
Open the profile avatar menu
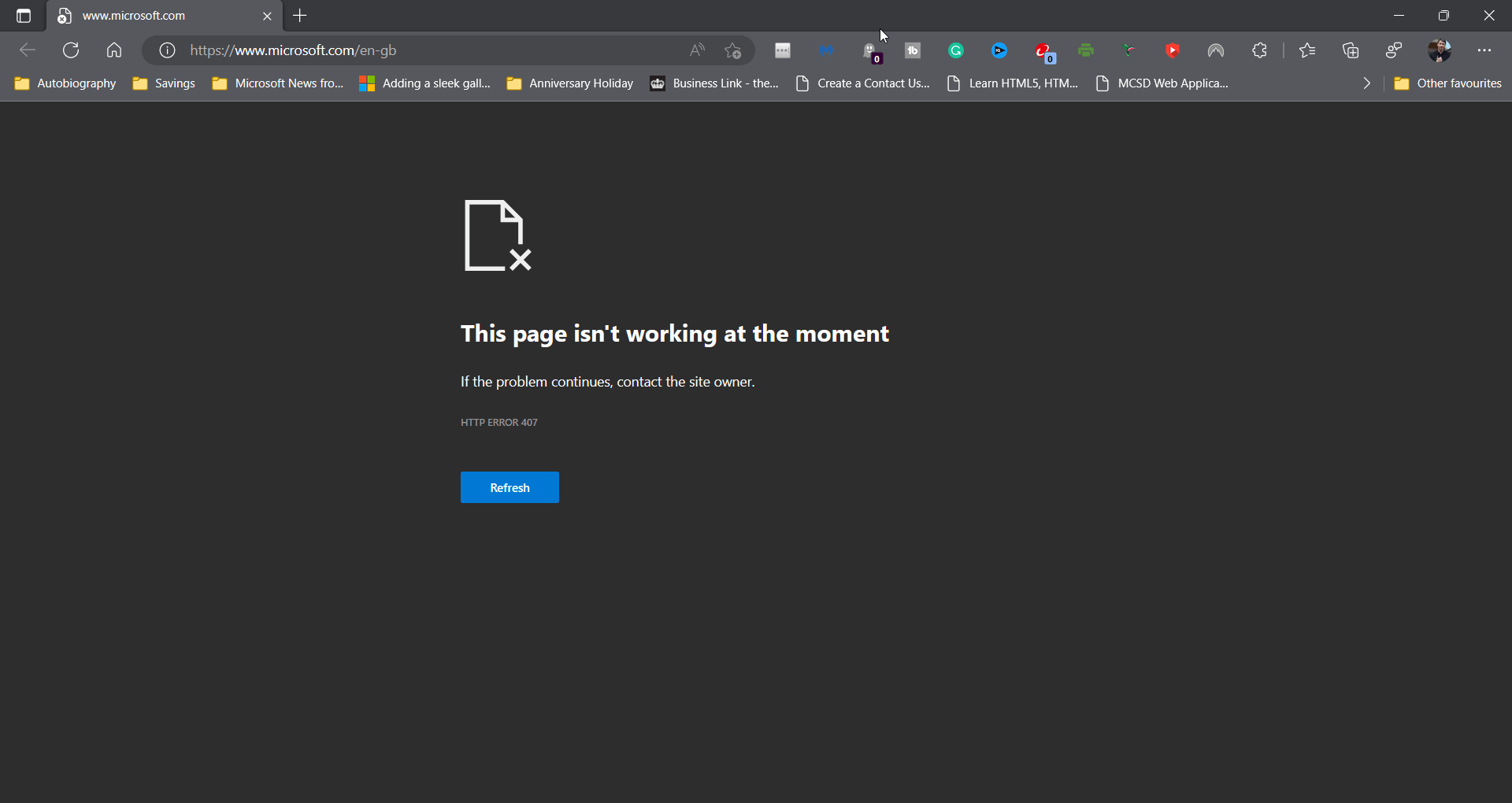pos(1440,50)
